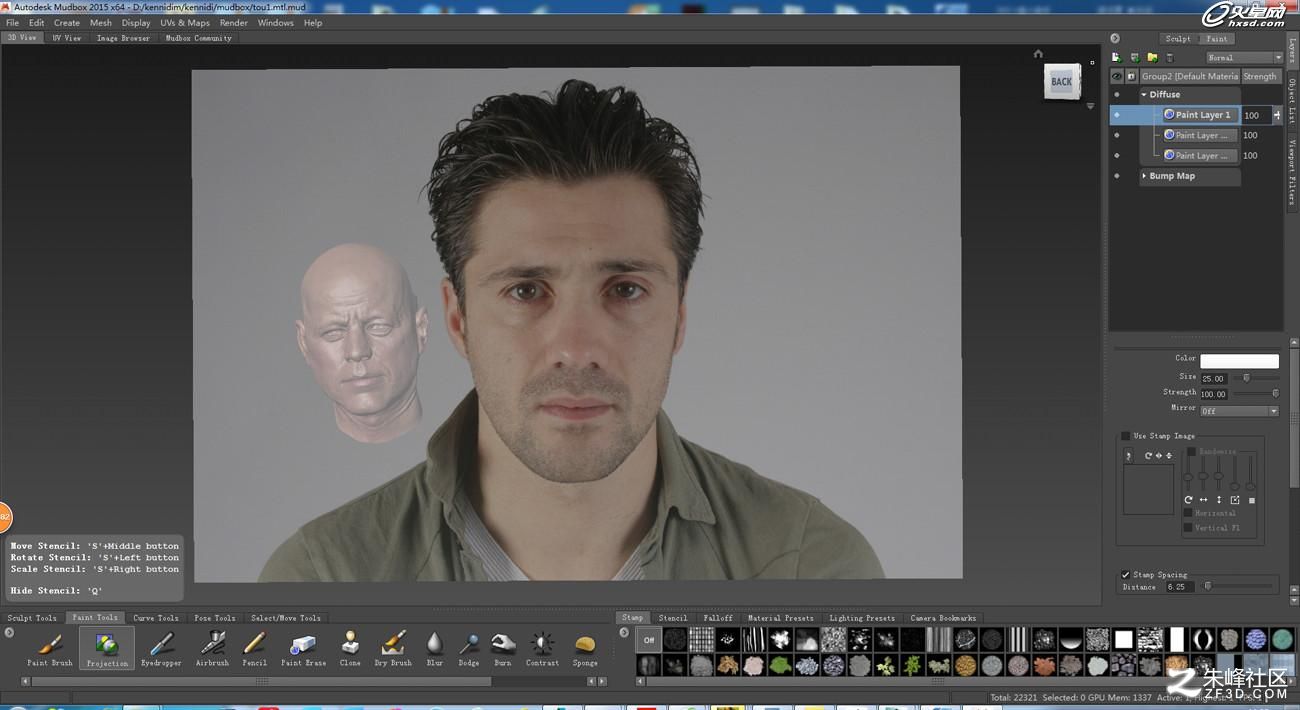Click the lock column icon in layers header
The width and height of the screenshot is (1300, 710).
coord(1131,76)
